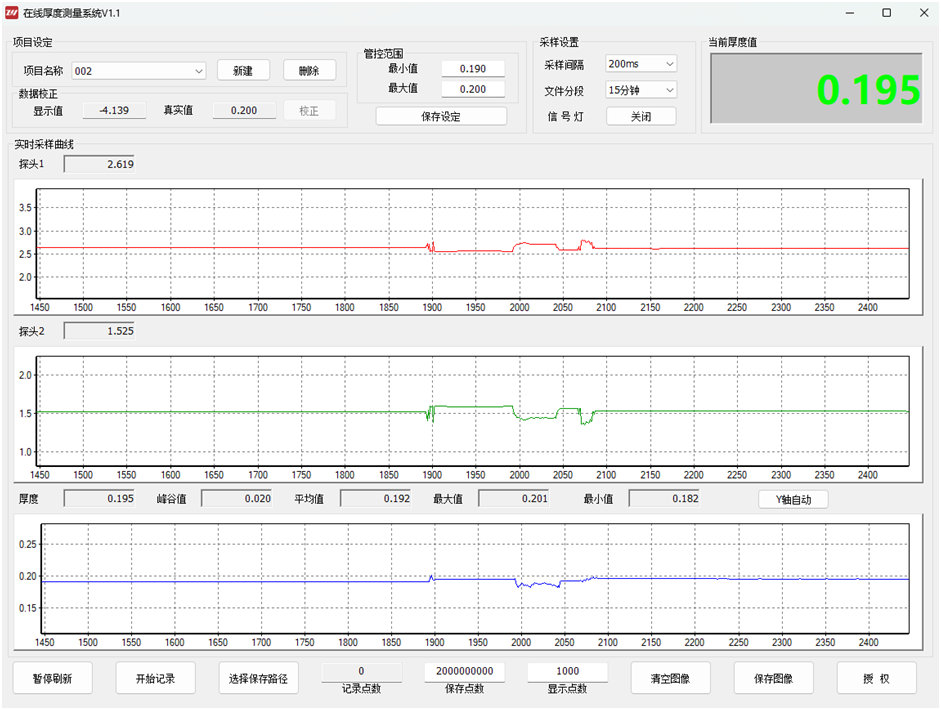Viewport: 941px width, 710px height.
Task: Start recording with 开始记录
Action: pos(155,678)
